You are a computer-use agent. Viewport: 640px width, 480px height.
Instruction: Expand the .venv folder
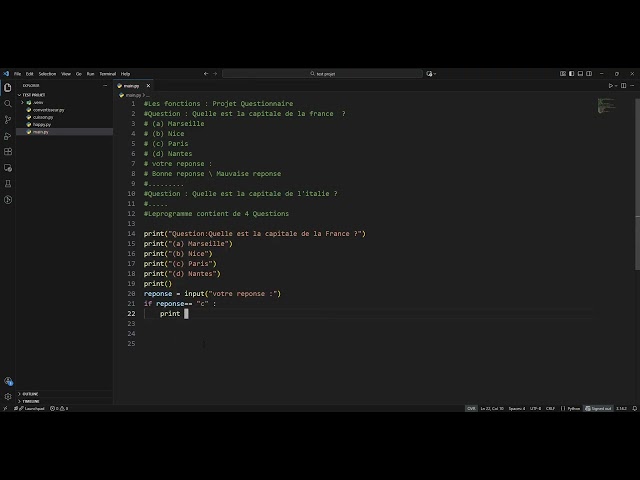pyautogui.click(x=64, y=102)
